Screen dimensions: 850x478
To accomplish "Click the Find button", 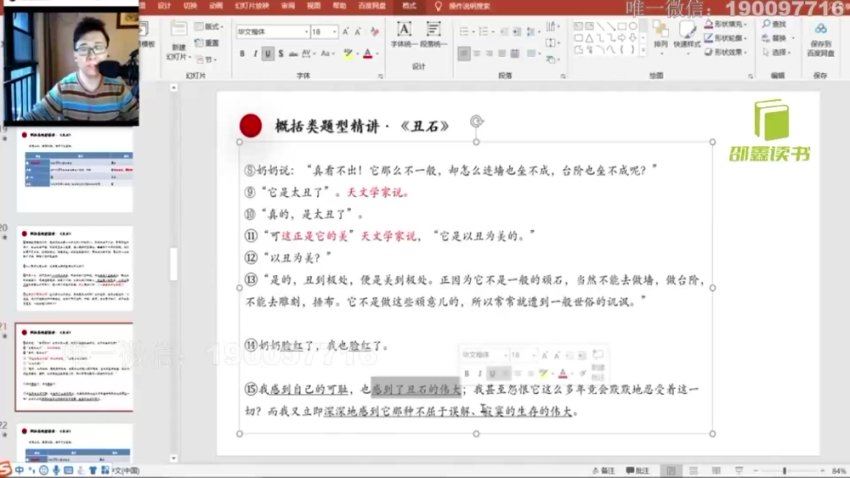I will coord(774,24).
